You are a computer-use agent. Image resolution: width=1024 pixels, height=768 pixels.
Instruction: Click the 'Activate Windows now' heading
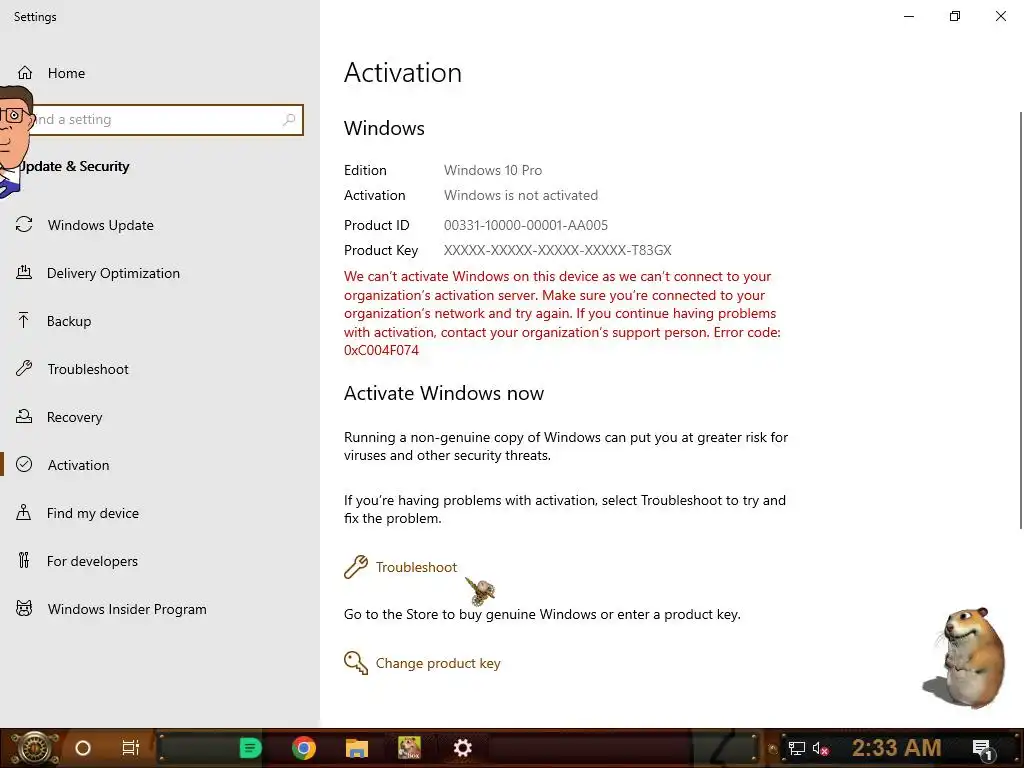tap(443, 393)
